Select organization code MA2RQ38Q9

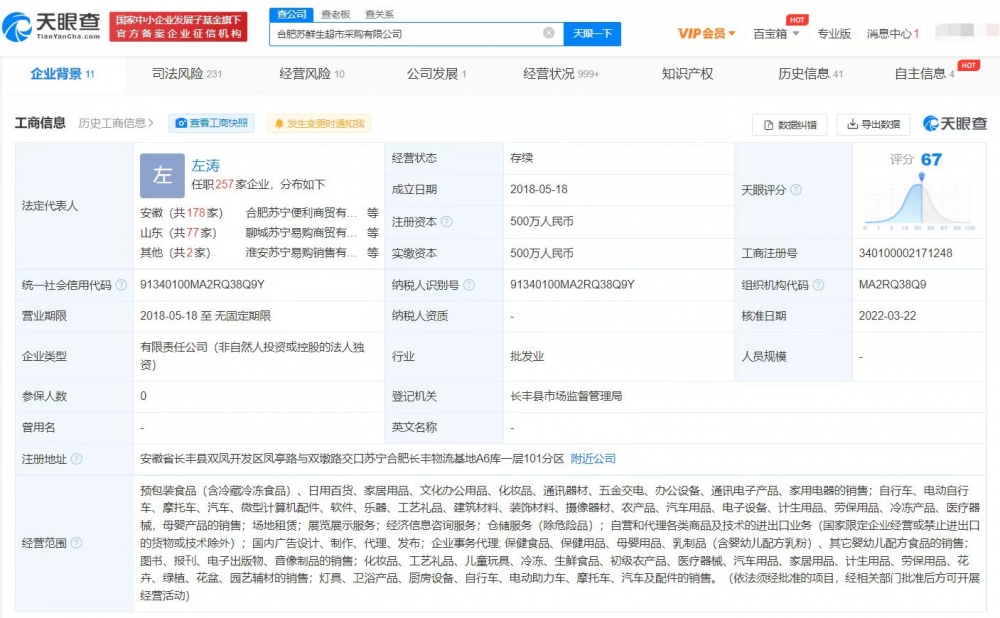click(892, 284)
